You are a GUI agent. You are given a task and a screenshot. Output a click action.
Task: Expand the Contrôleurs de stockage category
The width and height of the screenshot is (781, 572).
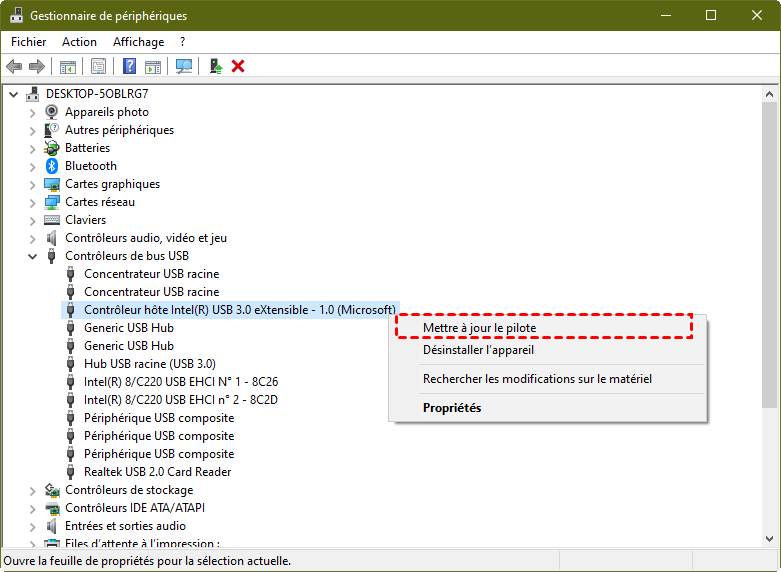[x=32, y=490]
